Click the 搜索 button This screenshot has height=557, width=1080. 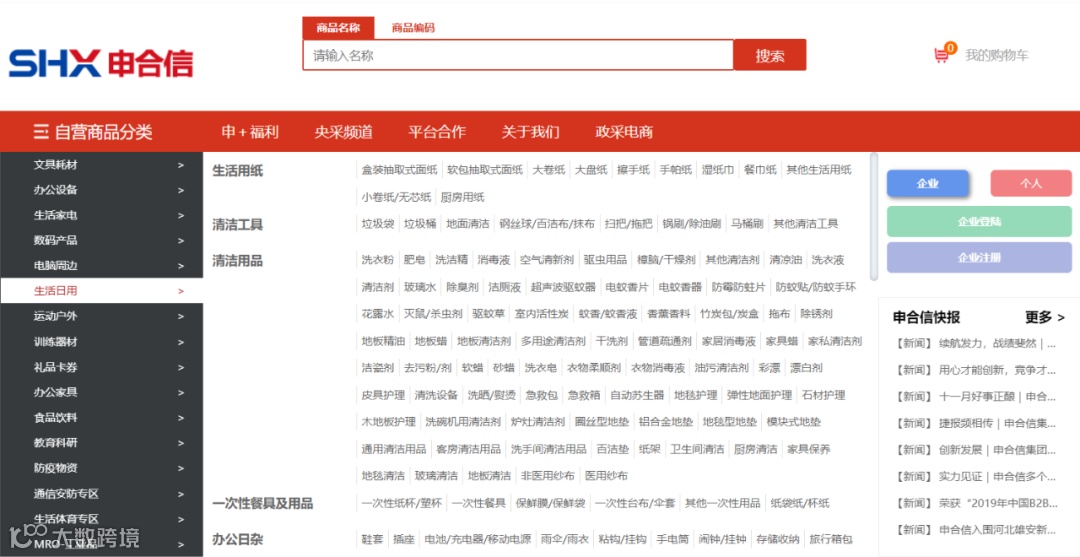pos(770,55)
